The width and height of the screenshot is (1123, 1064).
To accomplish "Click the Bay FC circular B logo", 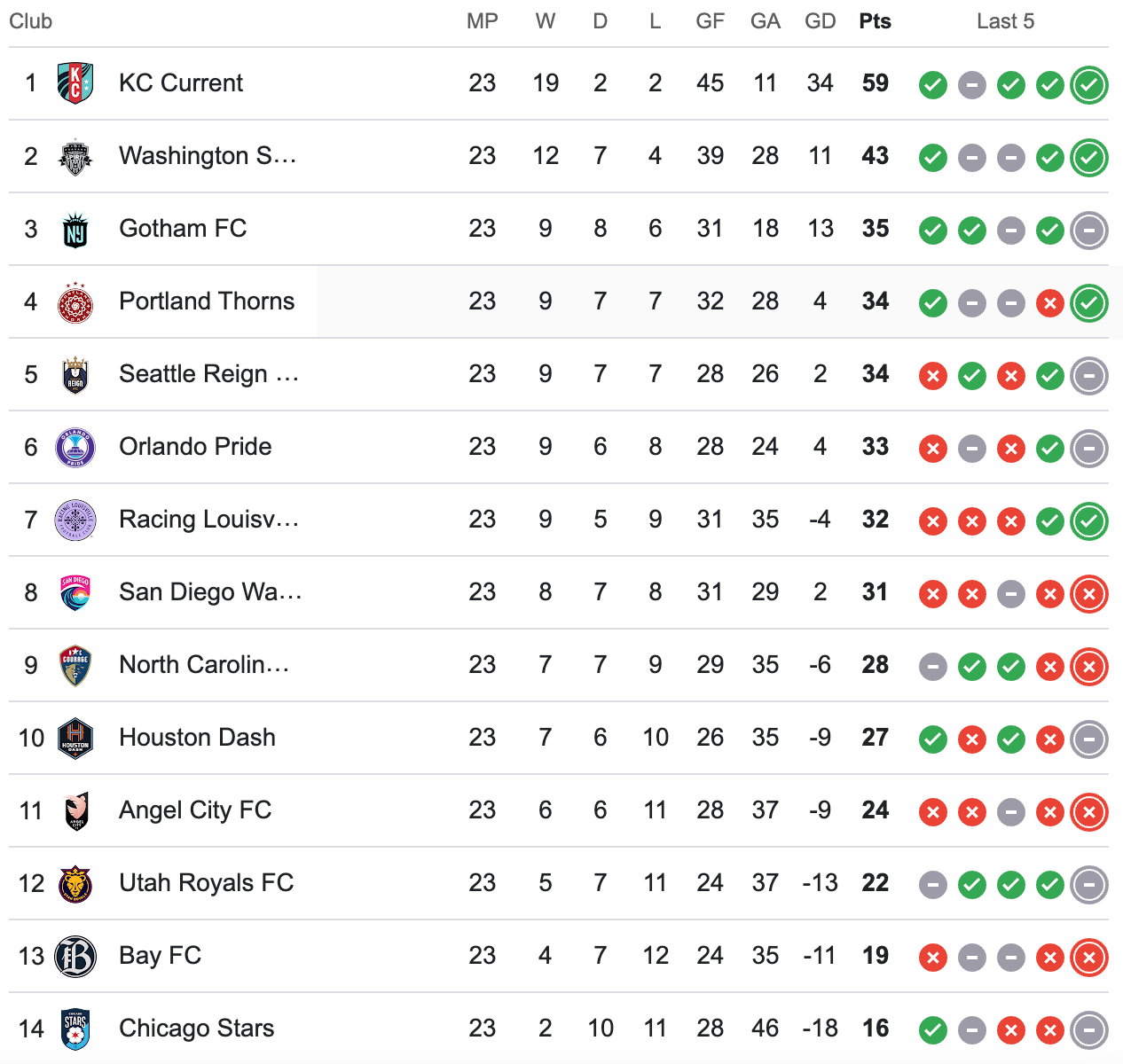I will click(75, 956).
